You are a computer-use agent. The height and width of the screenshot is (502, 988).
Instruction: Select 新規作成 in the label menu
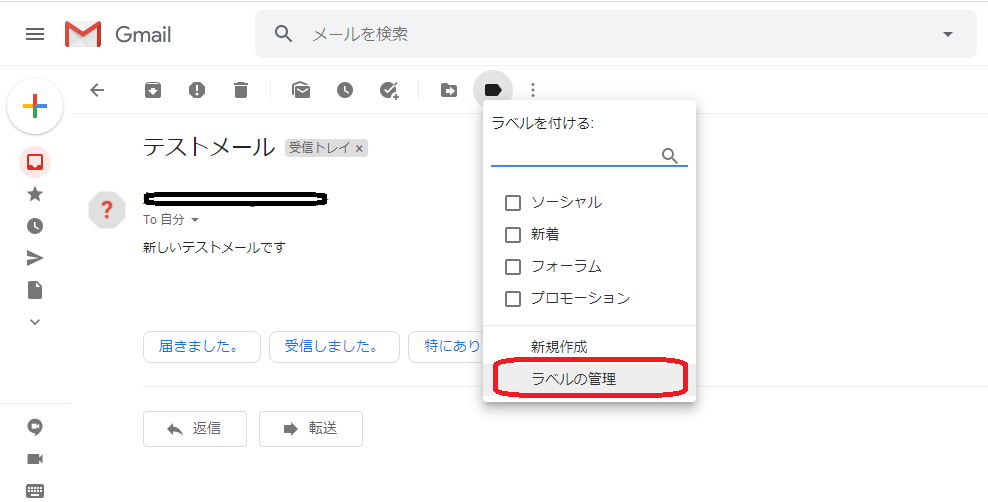pos(559,347)
